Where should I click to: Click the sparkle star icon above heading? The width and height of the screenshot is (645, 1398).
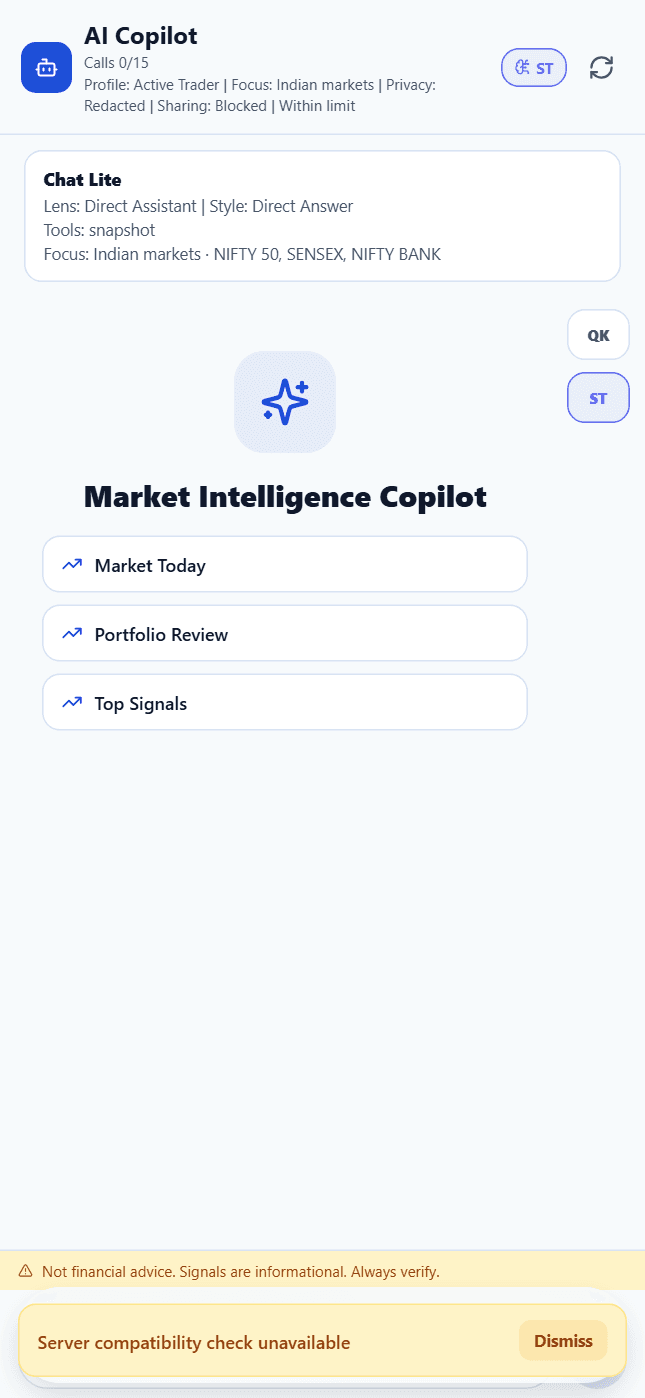tap(285, 401)
